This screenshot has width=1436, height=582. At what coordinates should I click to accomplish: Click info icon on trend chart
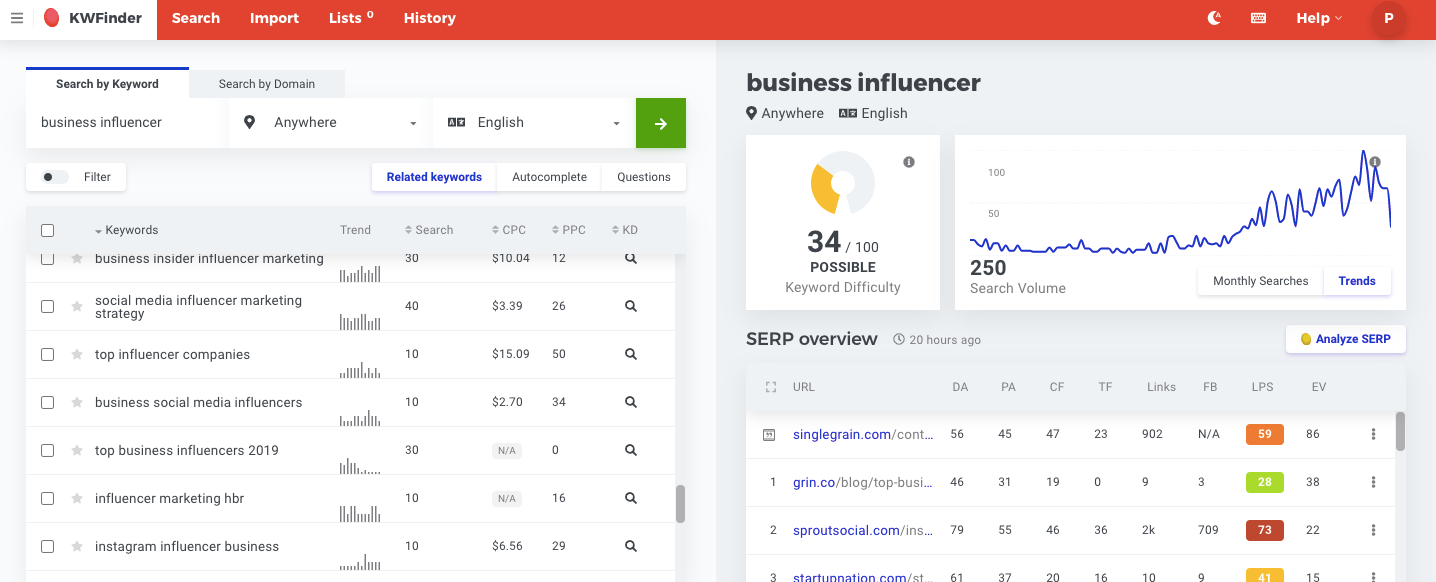pos(1375,162)
